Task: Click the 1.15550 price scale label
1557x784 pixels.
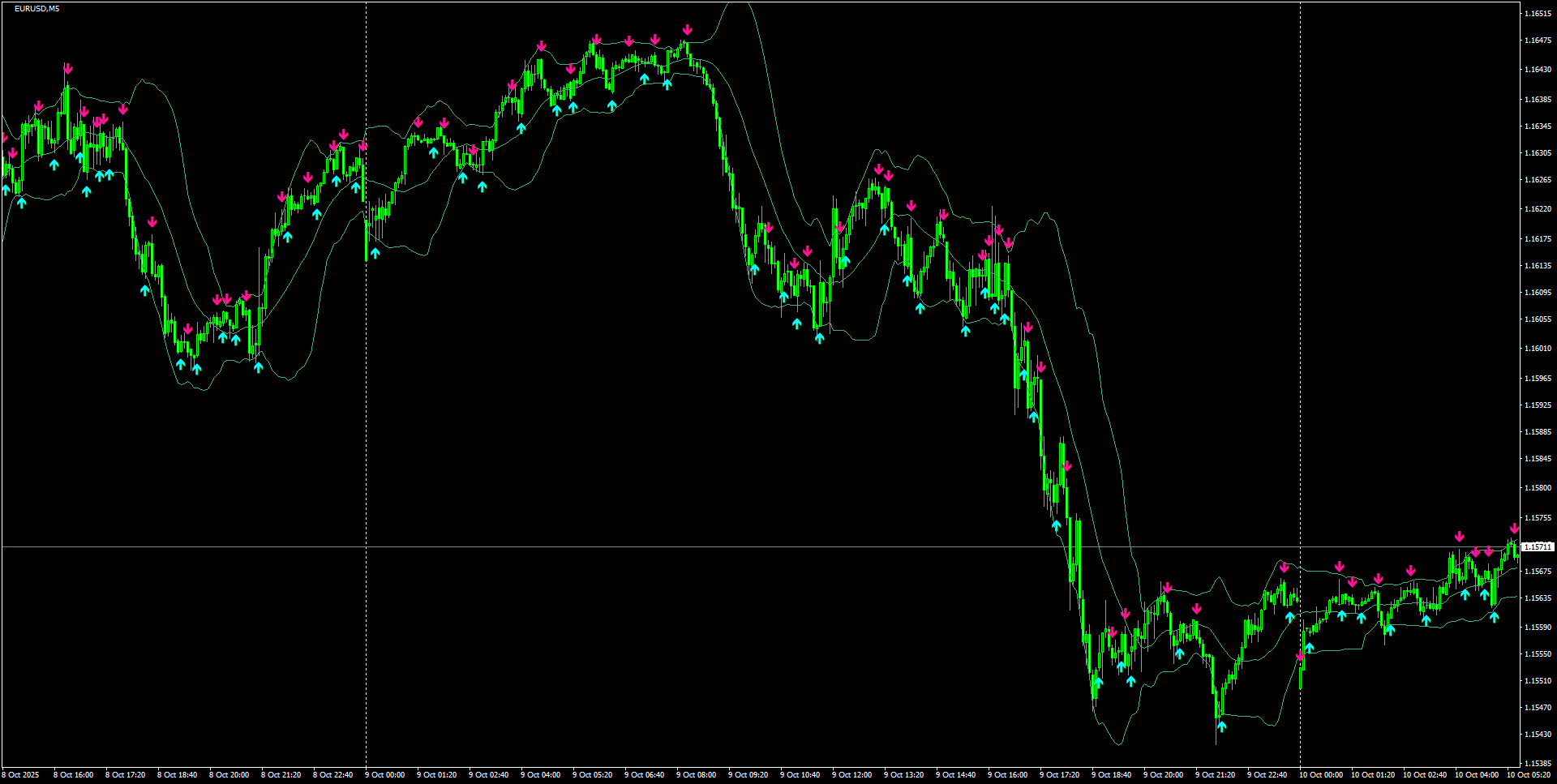Action: coord(1538,654)
